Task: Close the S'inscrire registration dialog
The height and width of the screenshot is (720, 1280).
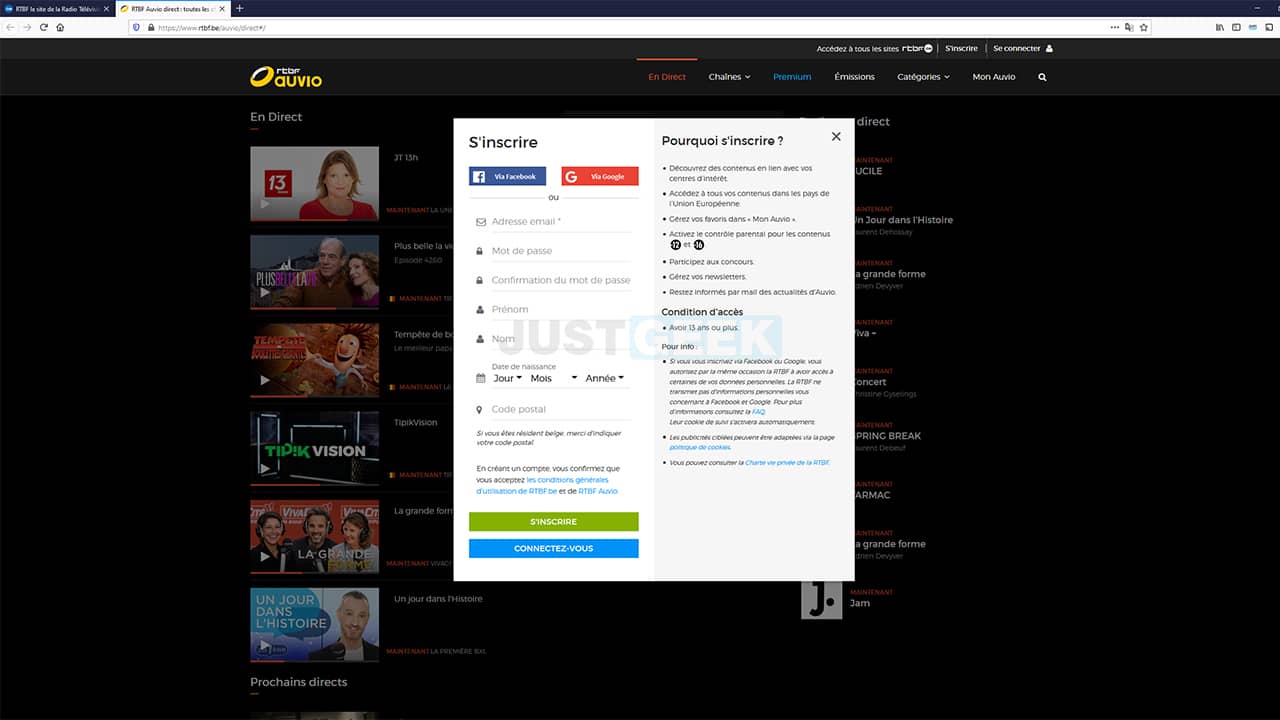Action: pyautogui.click(x=836, y=136)
